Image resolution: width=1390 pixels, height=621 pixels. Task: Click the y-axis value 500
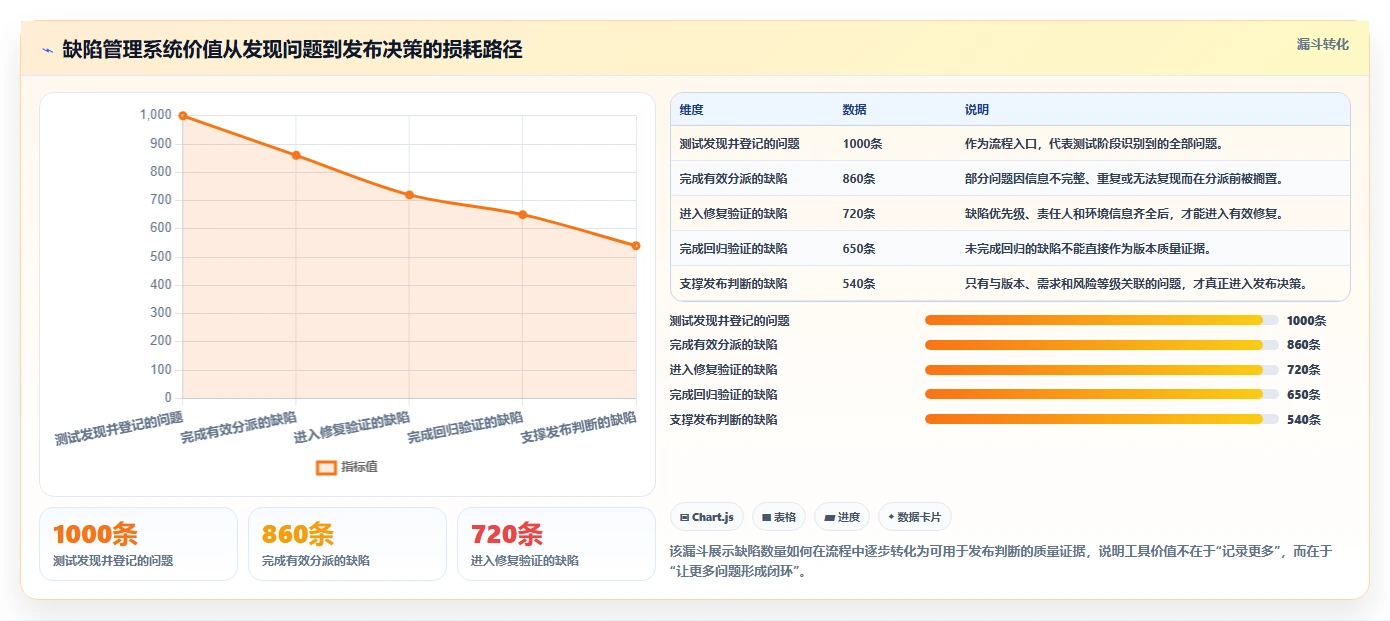coord(160,257)
